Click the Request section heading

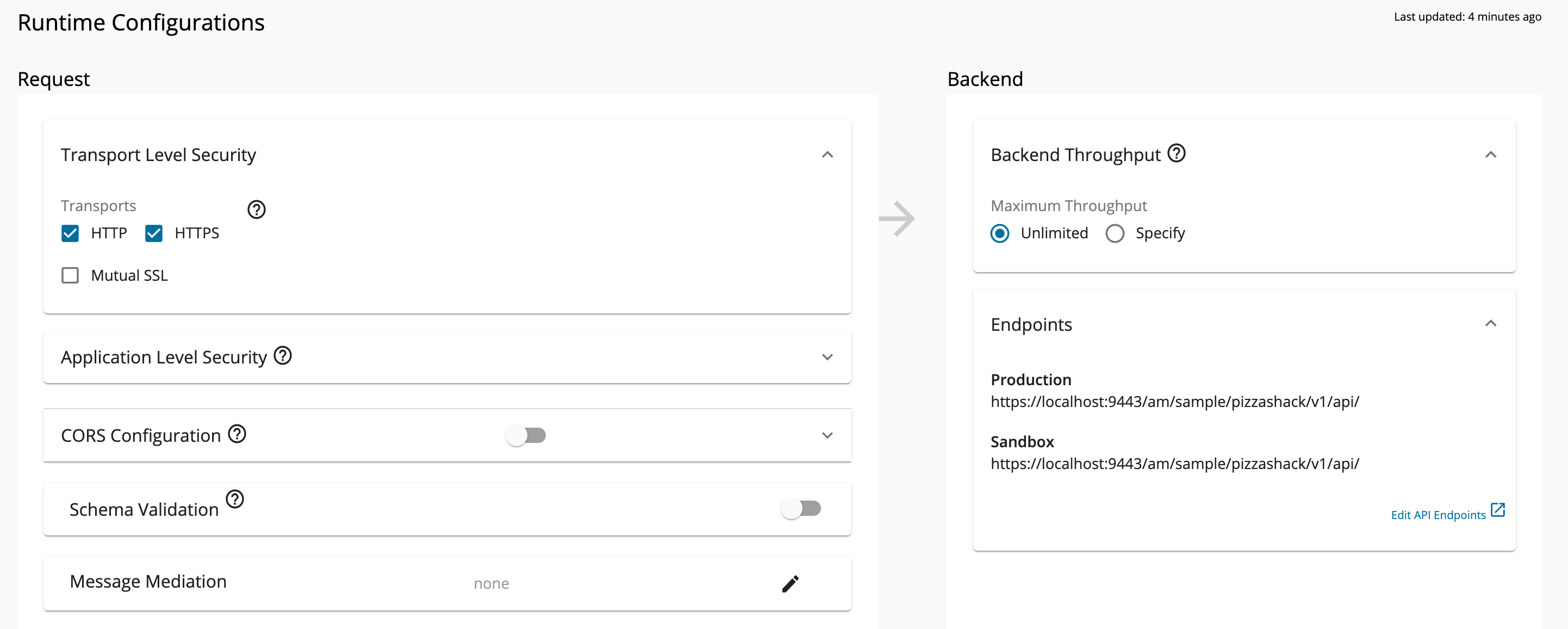[x=54, y=79]
